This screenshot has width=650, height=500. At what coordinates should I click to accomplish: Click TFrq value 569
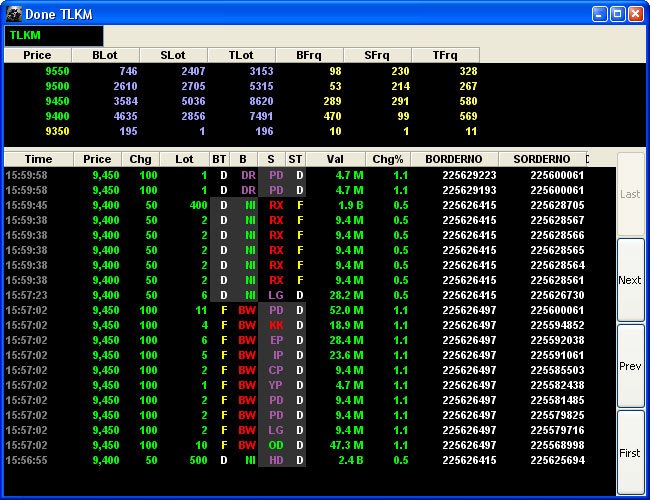(468, 117)
